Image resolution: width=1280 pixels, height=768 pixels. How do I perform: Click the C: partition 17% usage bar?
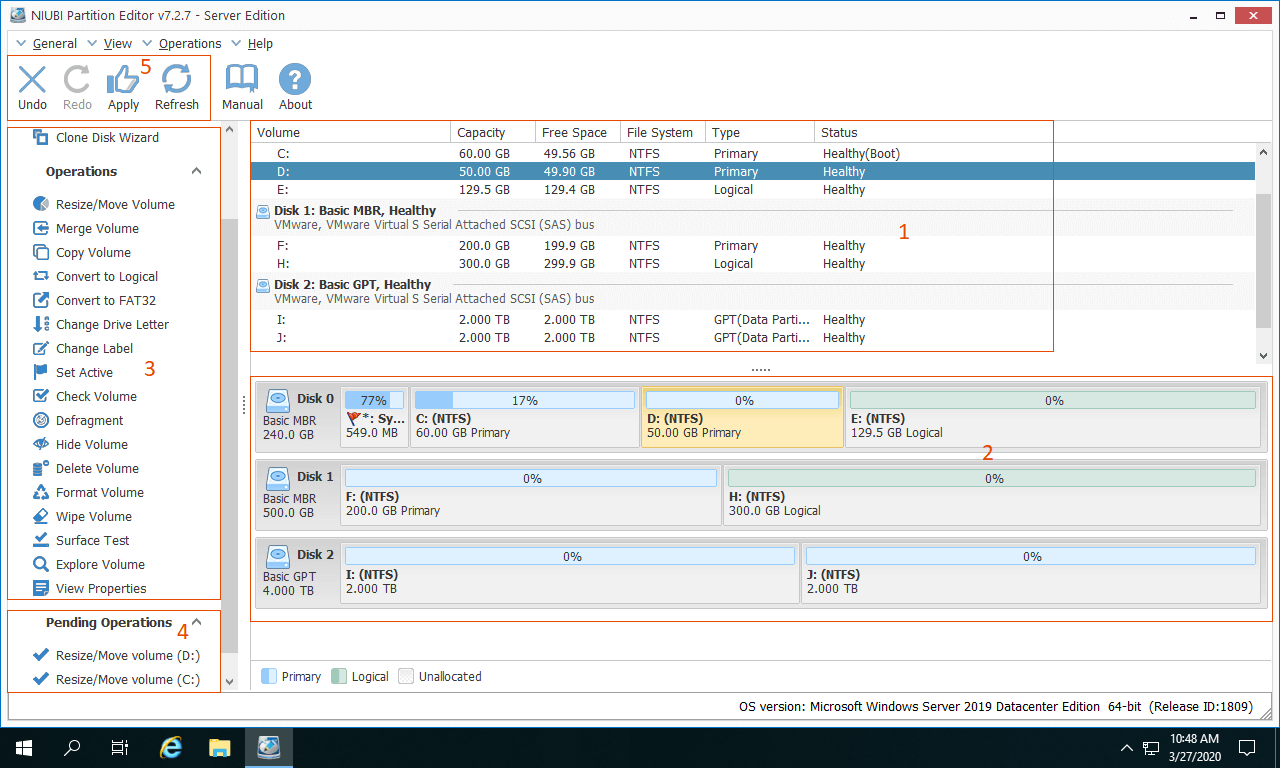tap(525, 401)
